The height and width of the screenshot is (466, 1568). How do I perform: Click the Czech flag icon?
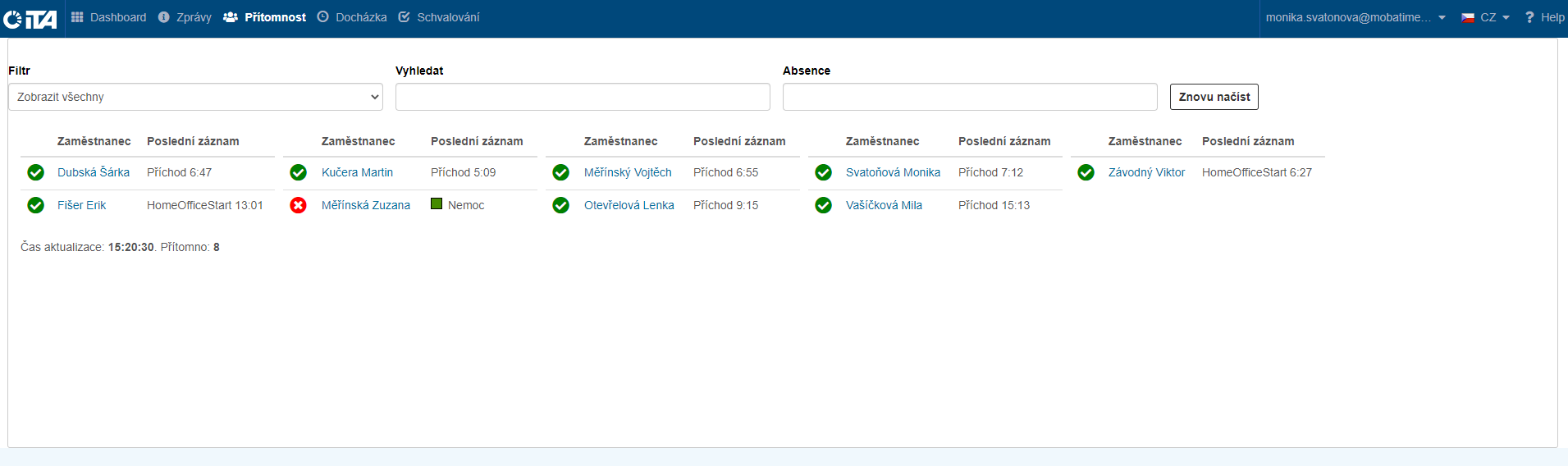[1468, 17]
